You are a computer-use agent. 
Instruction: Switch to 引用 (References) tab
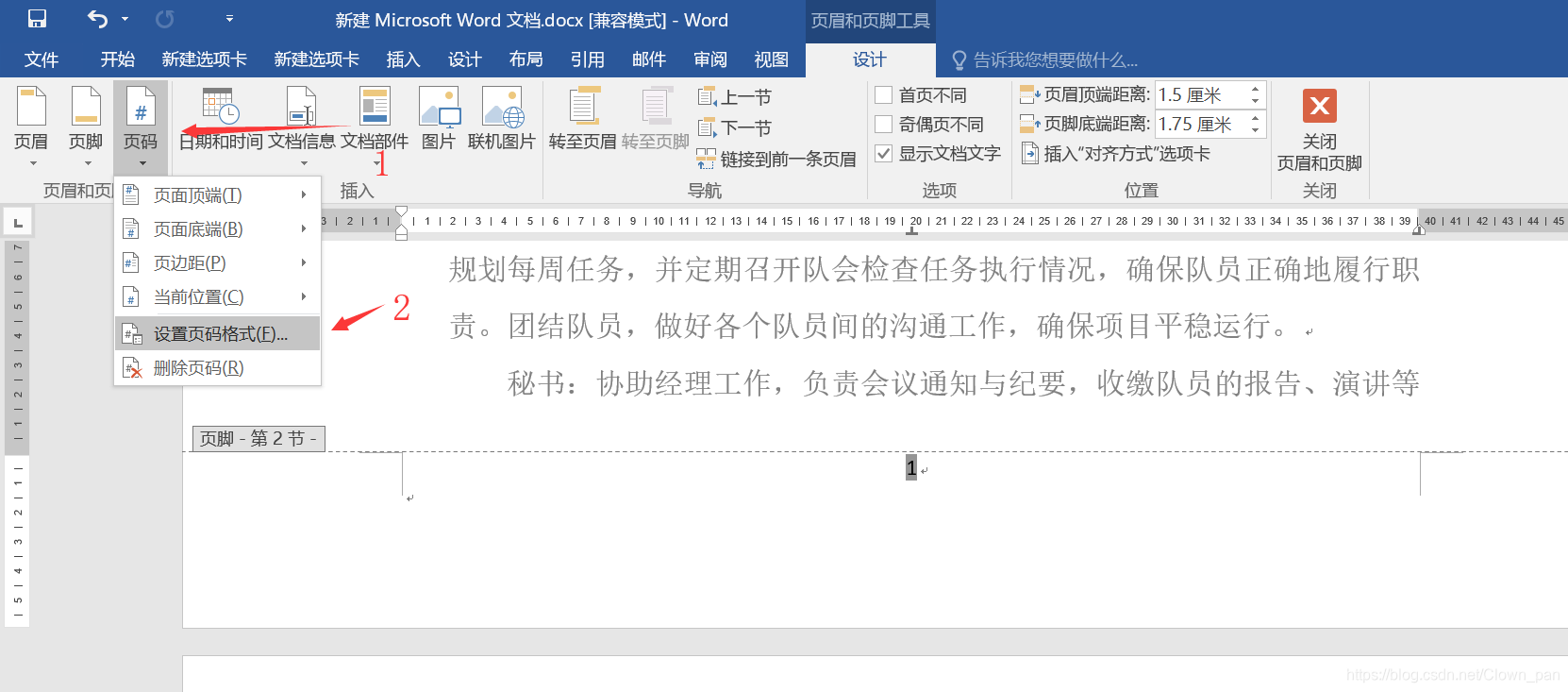point(587,59)
